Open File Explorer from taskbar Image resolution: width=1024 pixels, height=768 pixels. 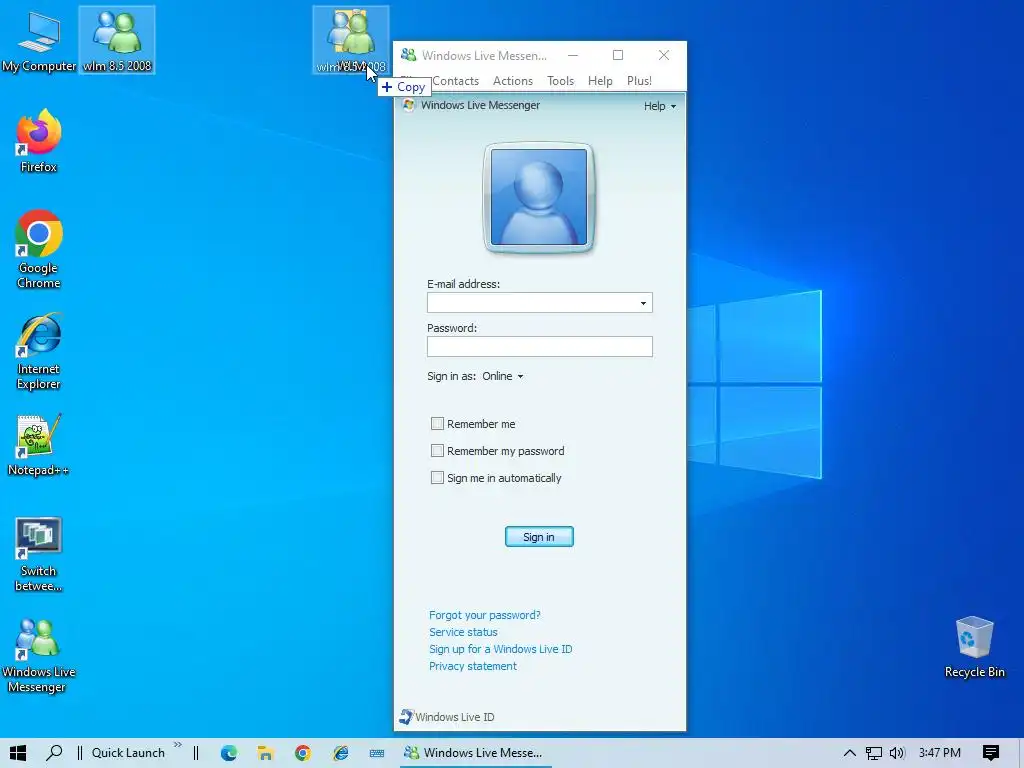point(265,753)
